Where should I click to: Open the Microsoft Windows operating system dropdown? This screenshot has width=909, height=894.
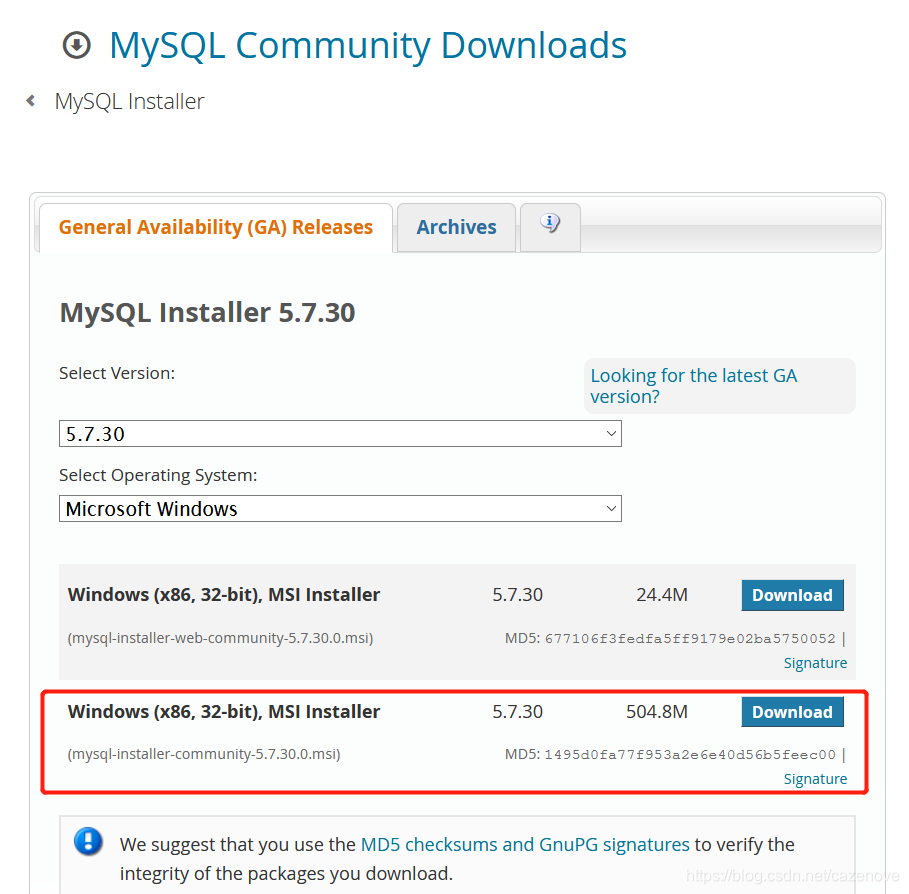(x=340, y=508)
